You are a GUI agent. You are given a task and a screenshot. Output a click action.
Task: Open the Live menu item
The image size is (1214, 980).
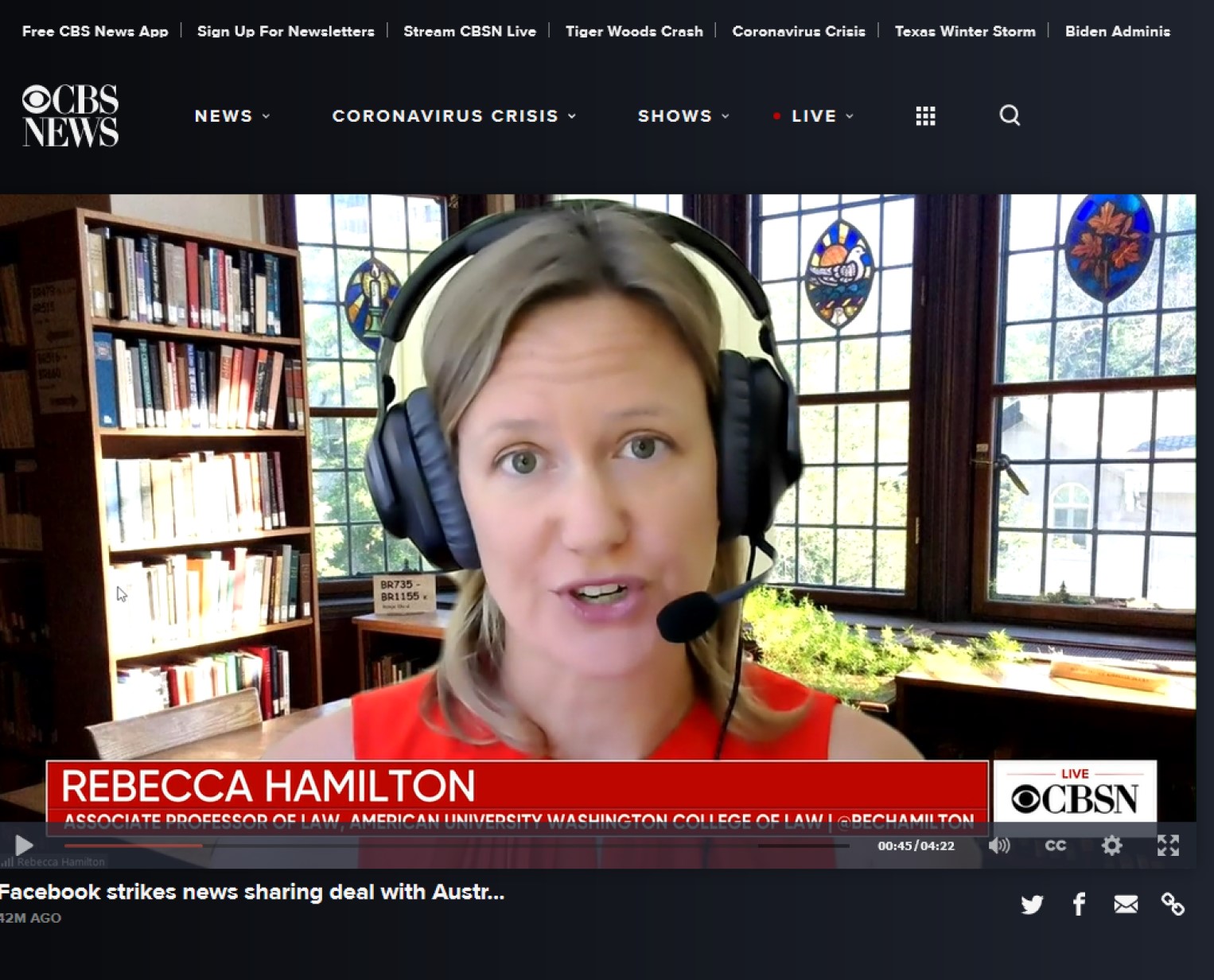(815, 116)
